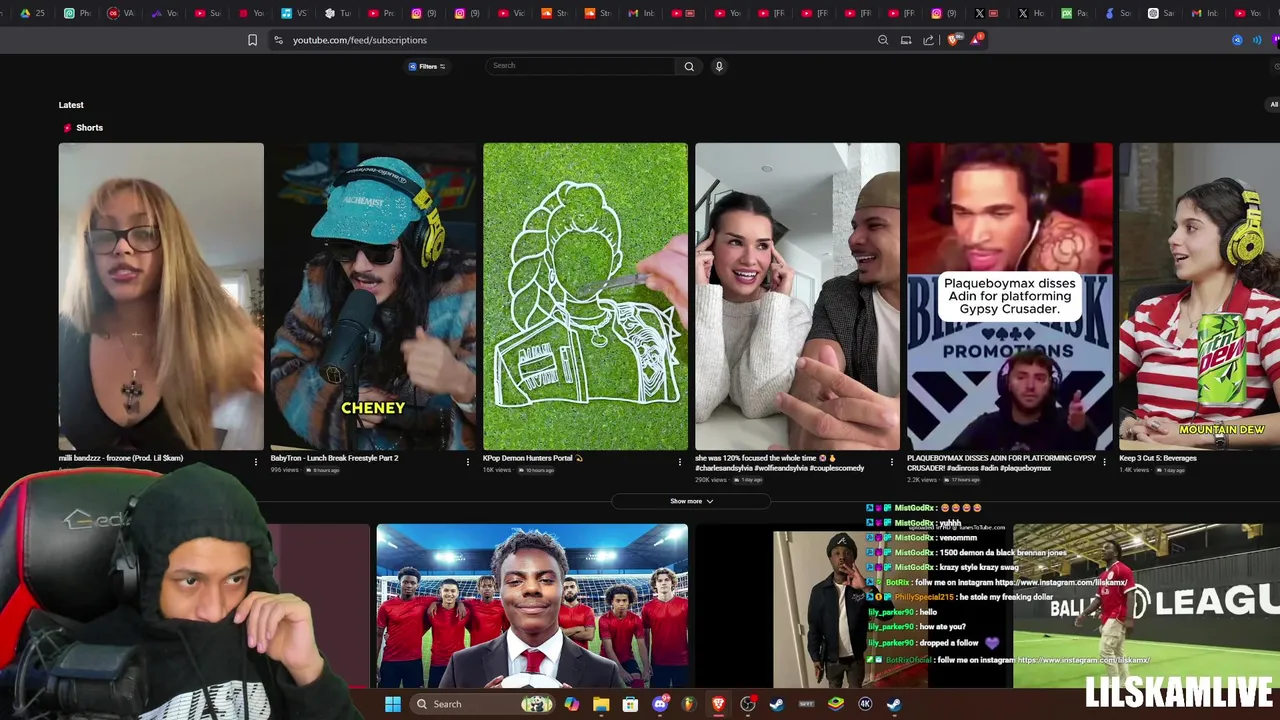This screenshot has width=1280, height=720.
Task: Click the Shorts section heading
Action: point(89,128)
